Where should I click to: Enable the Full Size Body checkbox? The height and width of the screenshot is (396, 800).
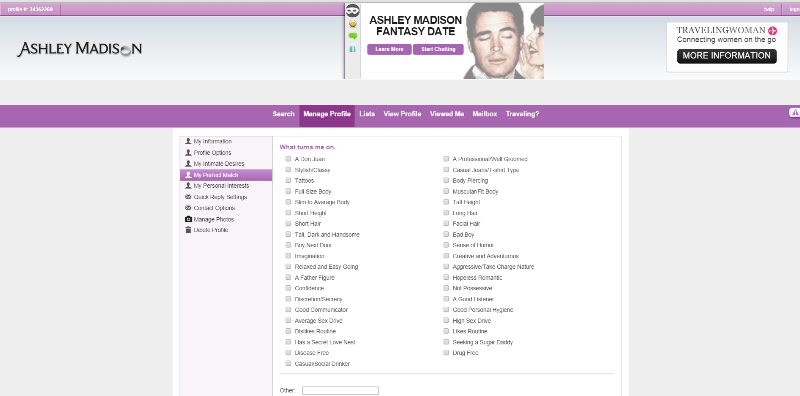pyautogui.click(x=288, y=191)
